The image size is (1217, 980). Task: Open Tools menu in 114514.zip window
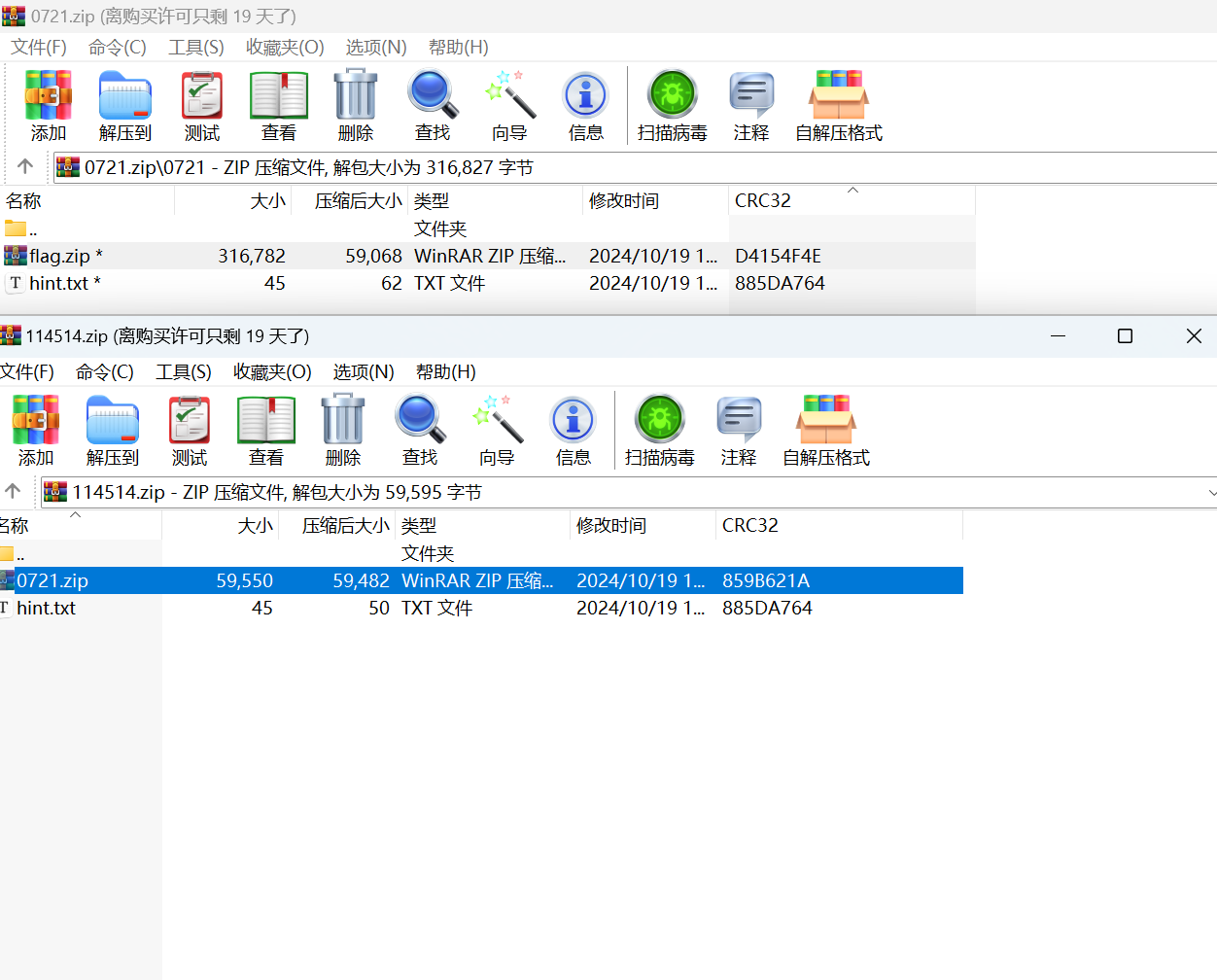184,371
